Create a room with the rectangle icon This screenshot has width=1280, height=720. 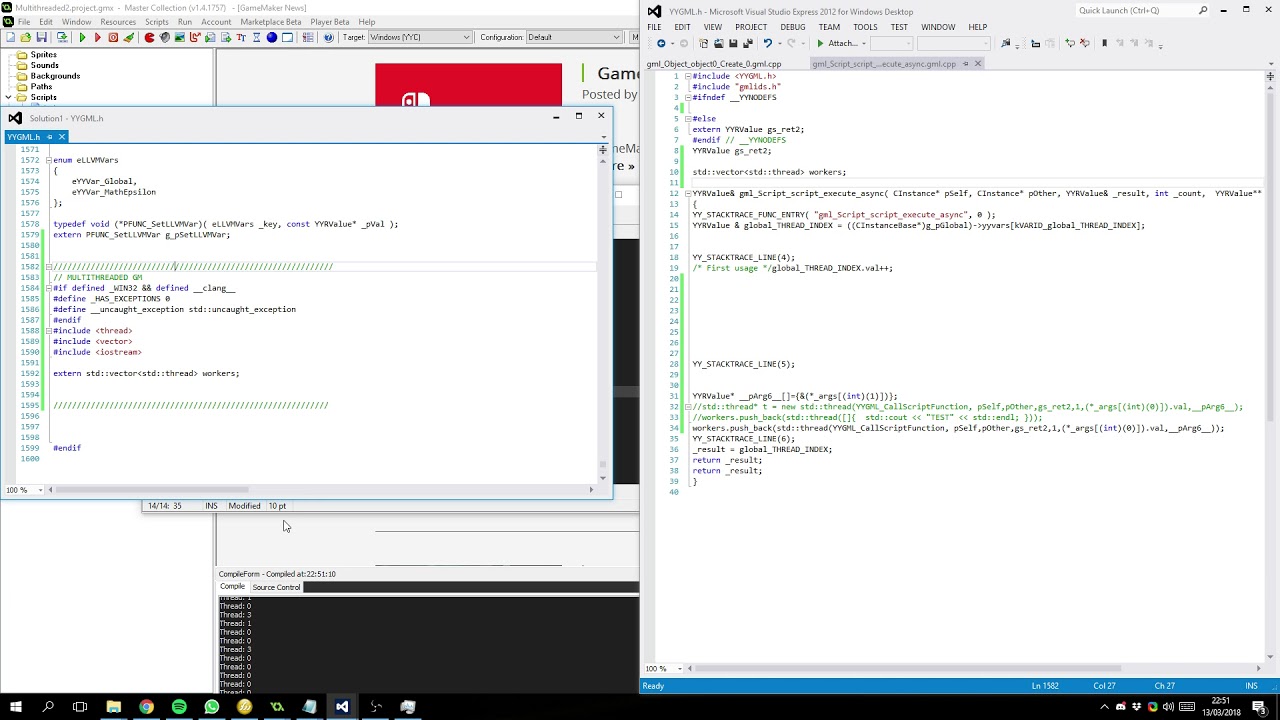point(287,37)
